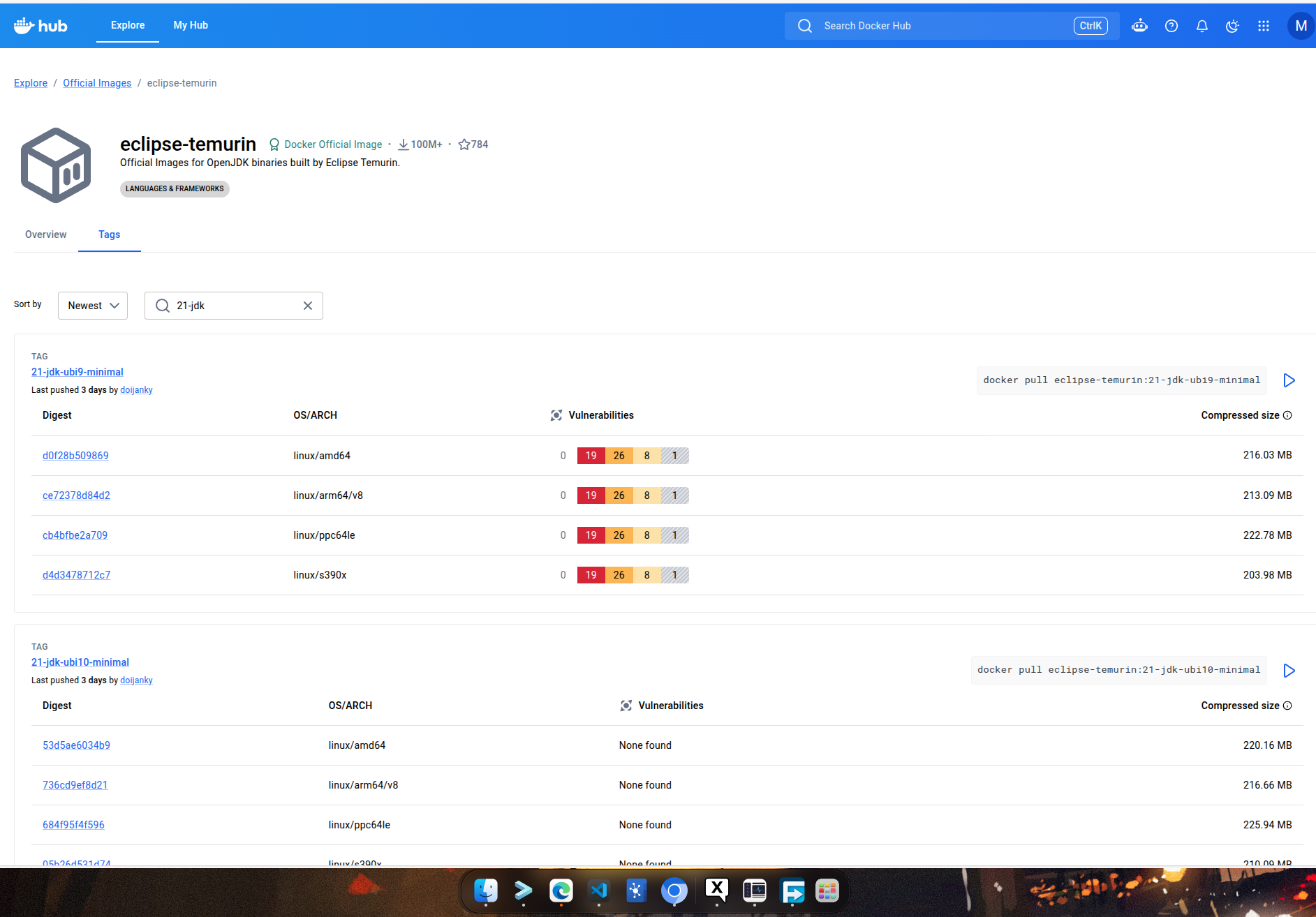
Task: Click the Compressed size info icon for ubi9-minimal
Action: pyautogui.click(x=1287, y=415)
